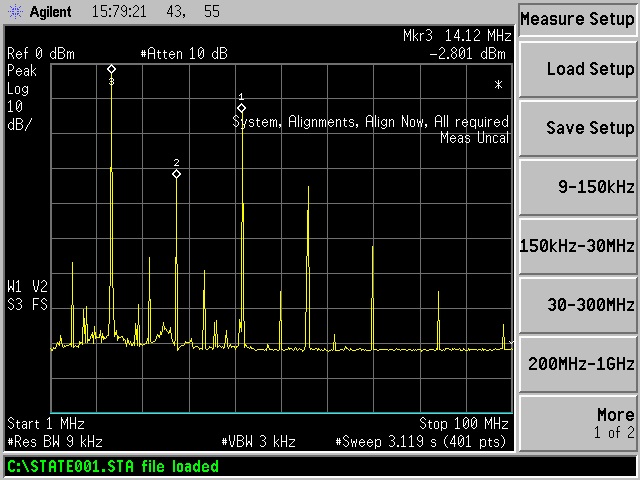This screenshot has width=640, height=480.
Task: Click marker 3 diamond on the trace
Action: click(111, 69)
